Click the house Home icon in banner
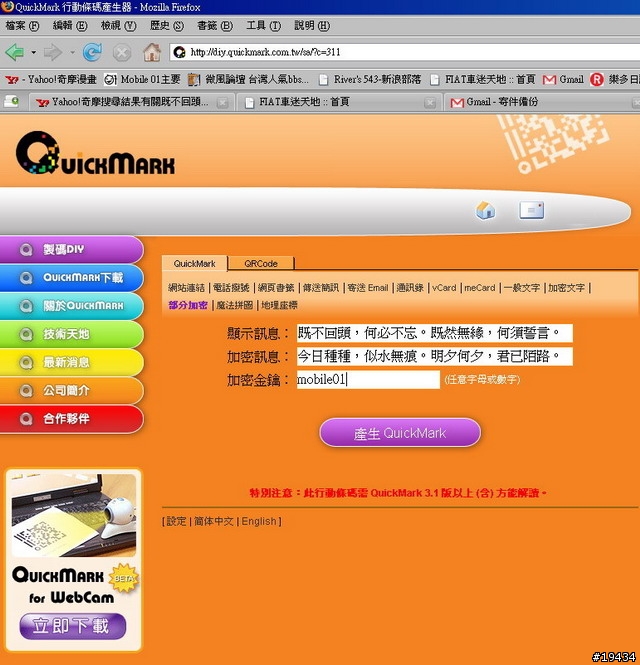Viewport: 640px width, 665px height. [x=486, y=210]
